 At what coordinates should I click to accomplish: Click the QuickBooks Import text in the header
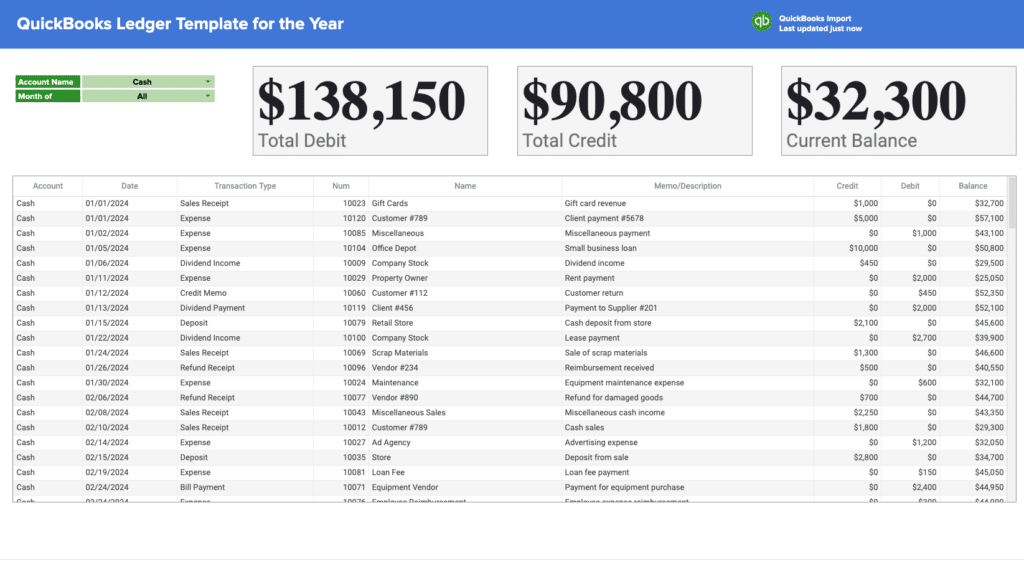pyautogui.click(x=814, y=18)
